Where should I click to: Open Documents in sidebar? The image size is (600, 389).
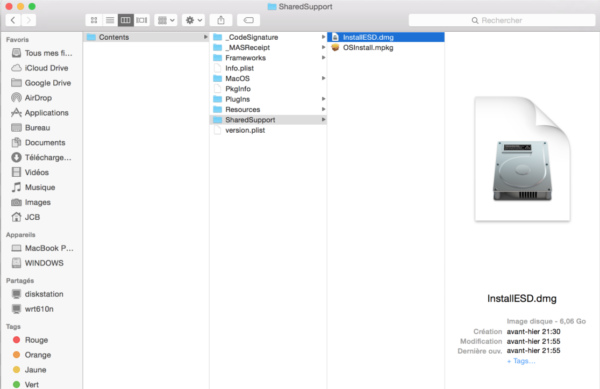(42, 142)
